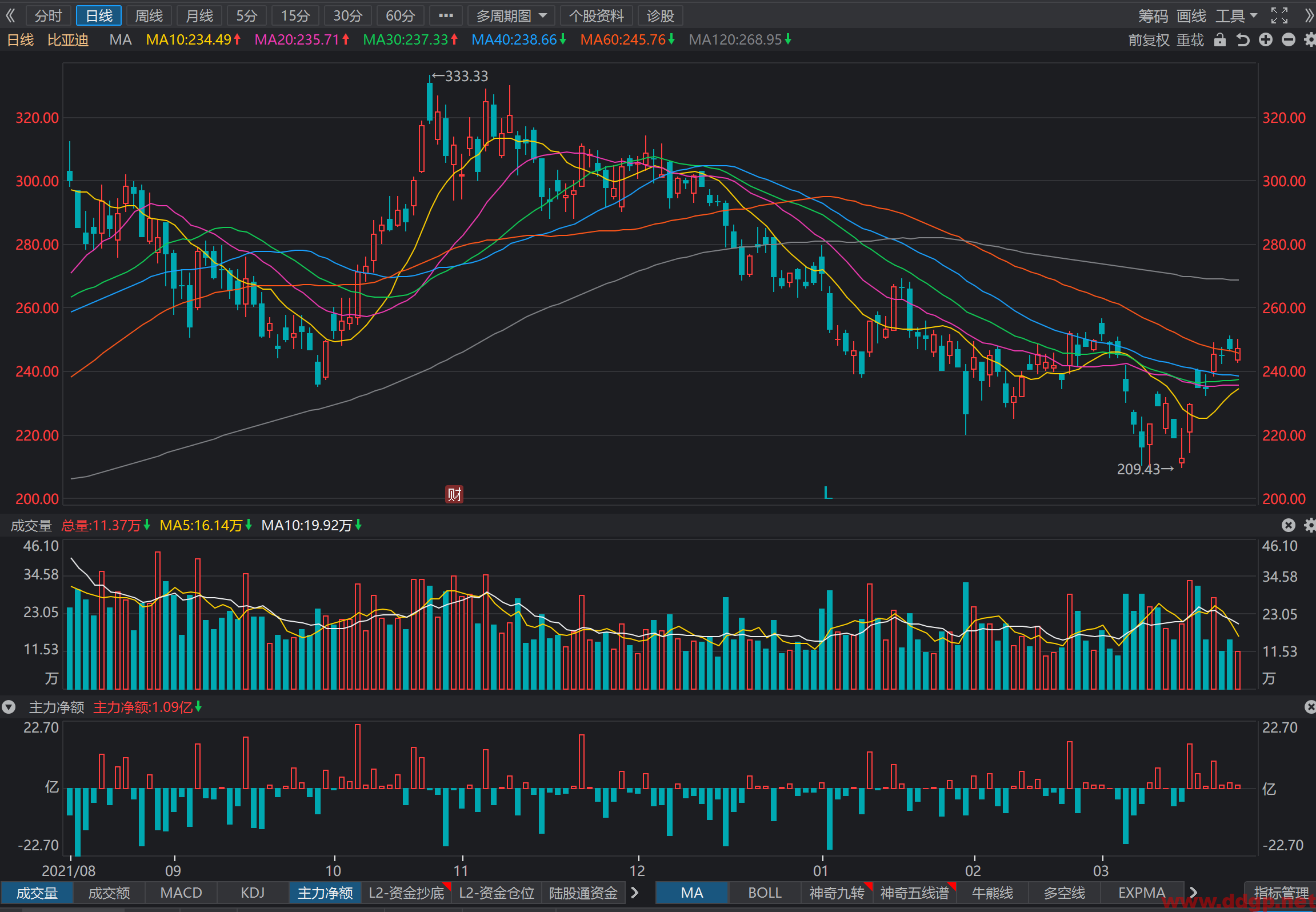Click the 209.43 low price label
This screenshot has width=1316, height=912.
point(1138,469)
